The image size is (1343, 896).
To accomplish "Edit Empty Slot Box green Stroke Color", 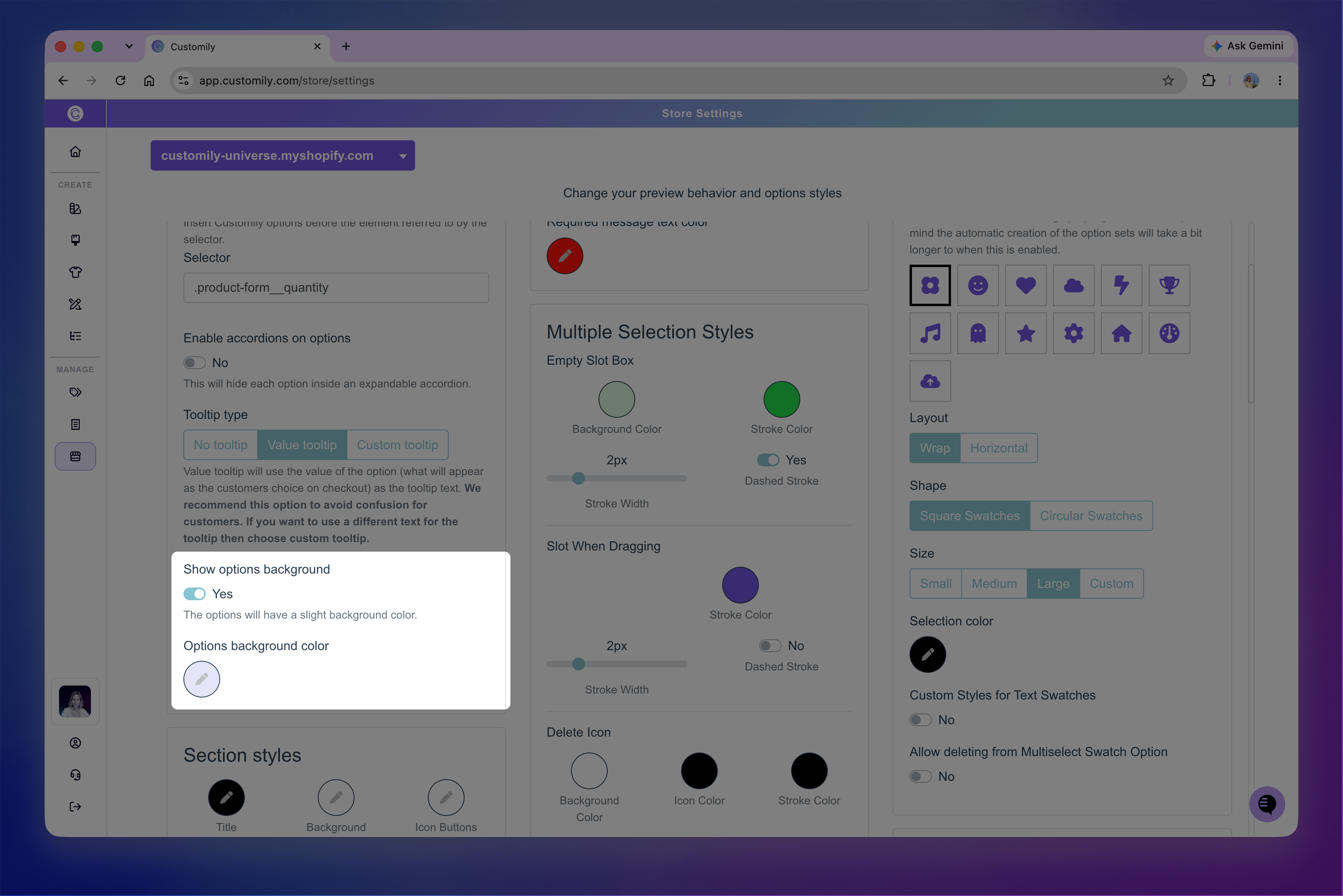I will click(x=781, y=399).
